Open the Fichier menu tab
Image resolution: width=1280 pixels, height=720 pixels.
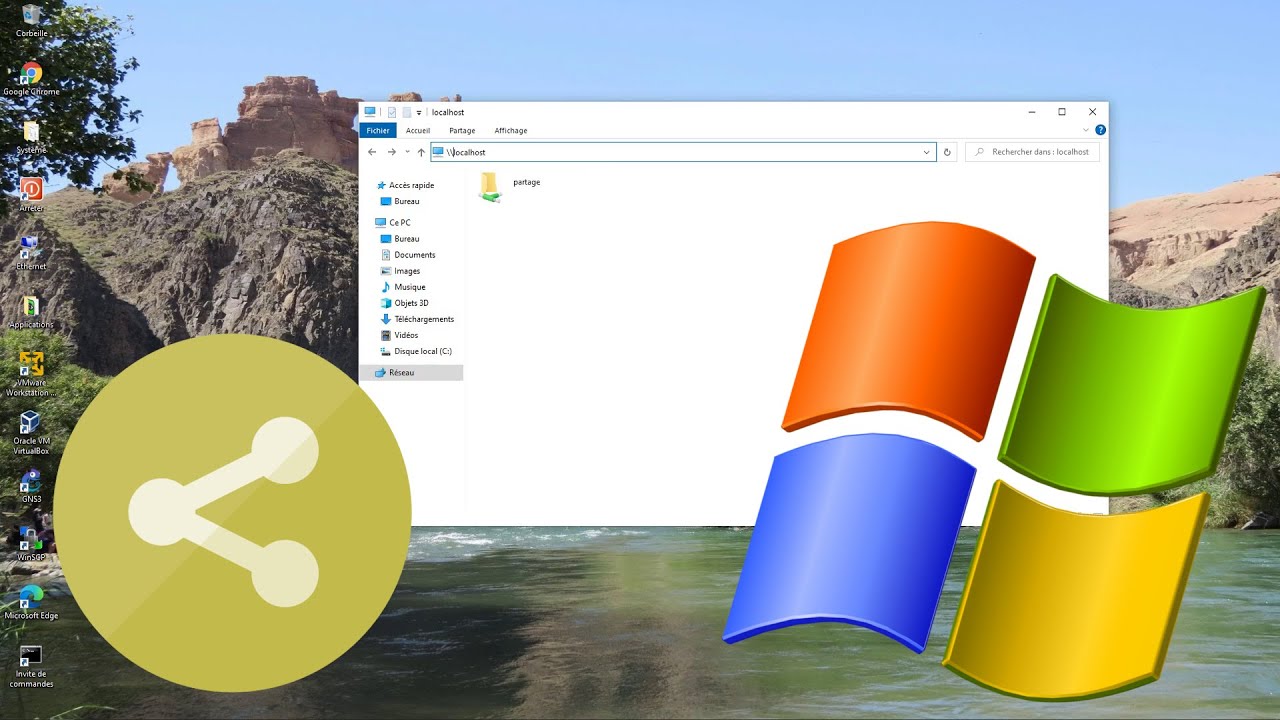coord(378,130)
